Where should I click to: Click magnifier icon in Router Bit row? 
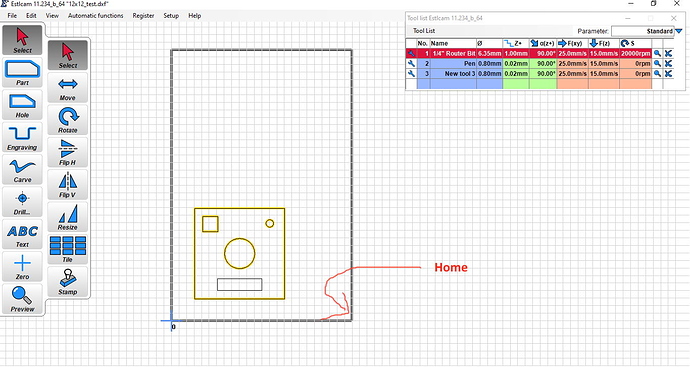(x=657, y=53)
